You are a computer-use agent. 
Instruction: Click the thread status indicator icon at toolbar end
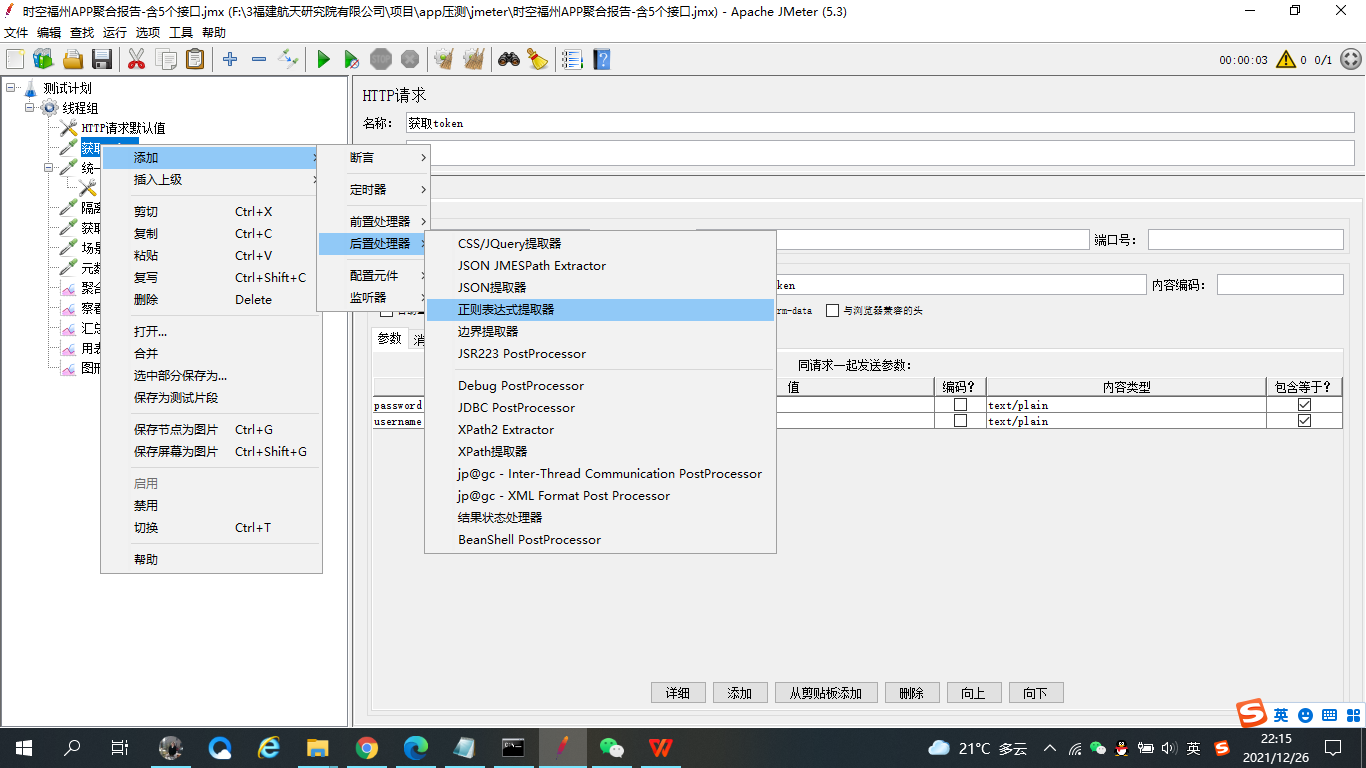(1350, 60)
